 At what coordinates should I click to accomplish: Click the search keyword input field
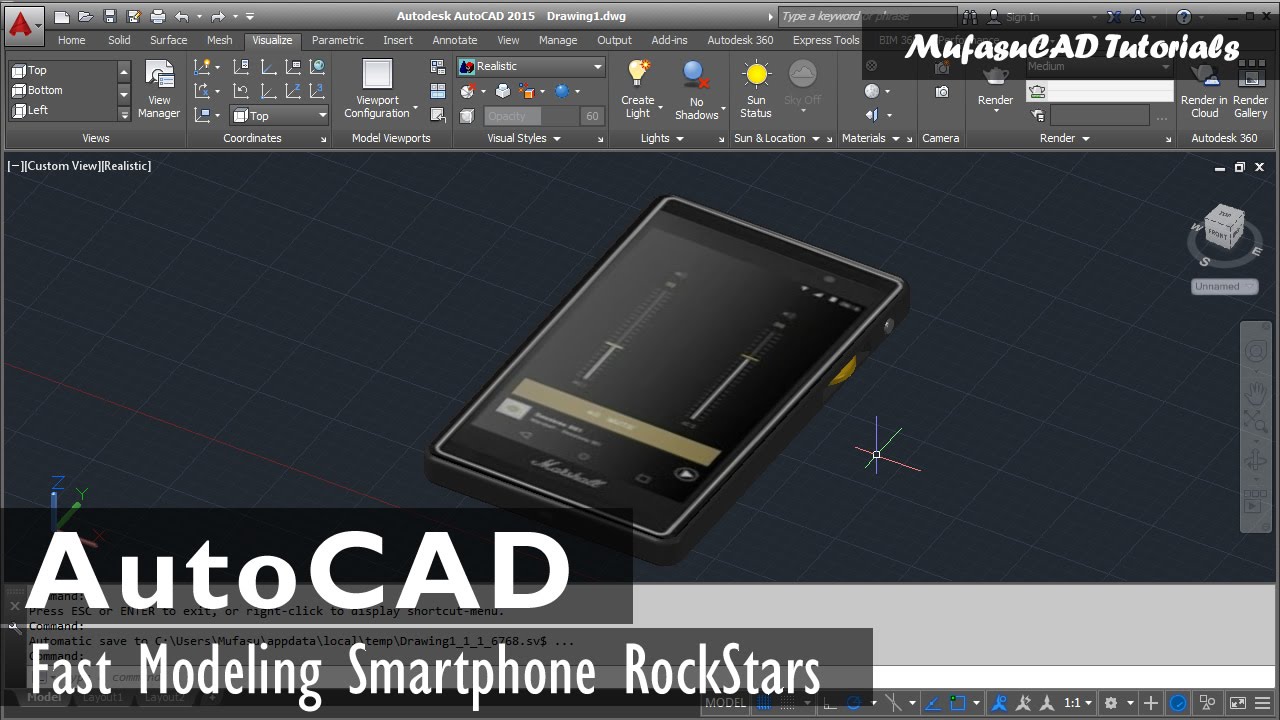tap(866, 17)
